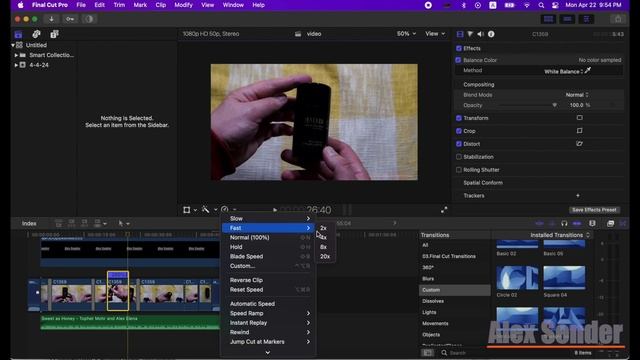Enable the Stabilization checkbox

pos(458,157)
